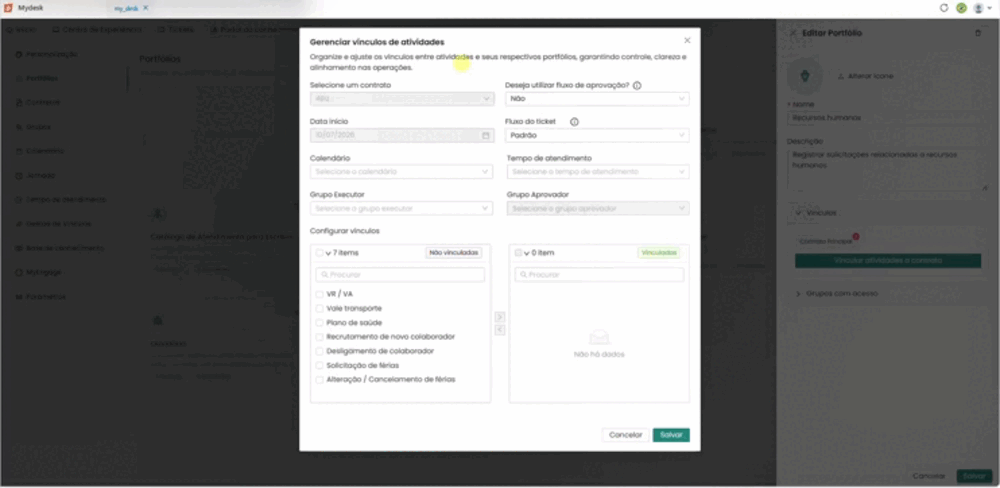Click Cancelar in the dialog
Screen dimensions: 1000x488
(x=625, y=435)
